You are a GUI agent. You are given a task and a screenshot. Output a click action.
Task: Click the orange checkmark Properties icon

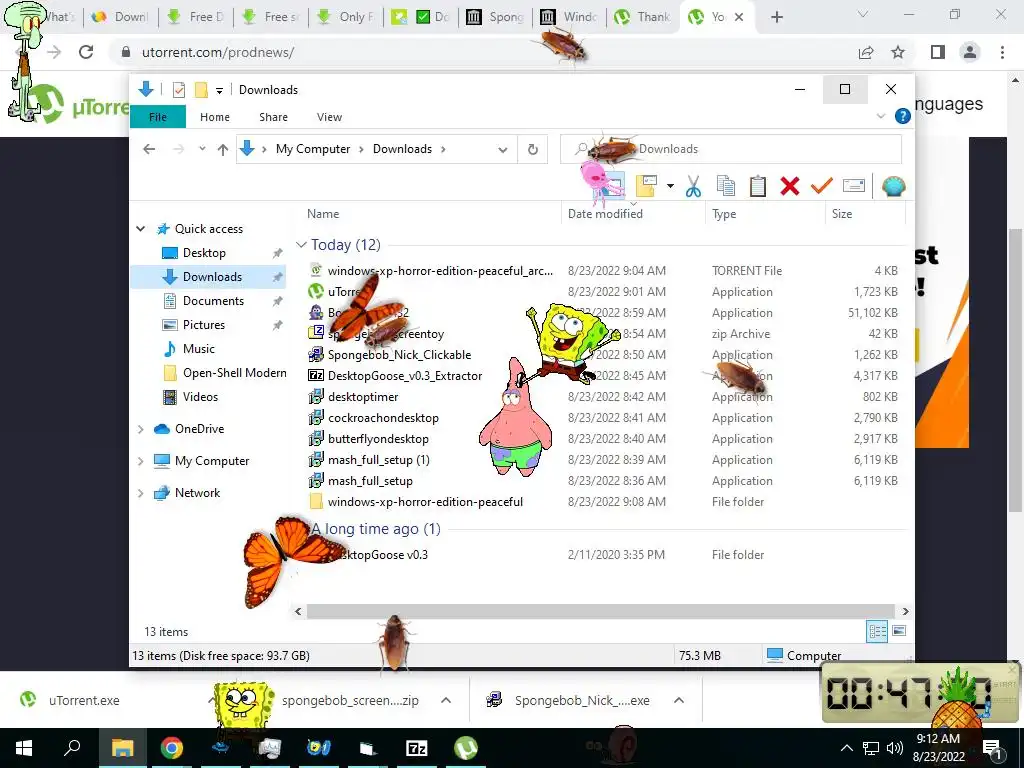click(x=822, y=186)
